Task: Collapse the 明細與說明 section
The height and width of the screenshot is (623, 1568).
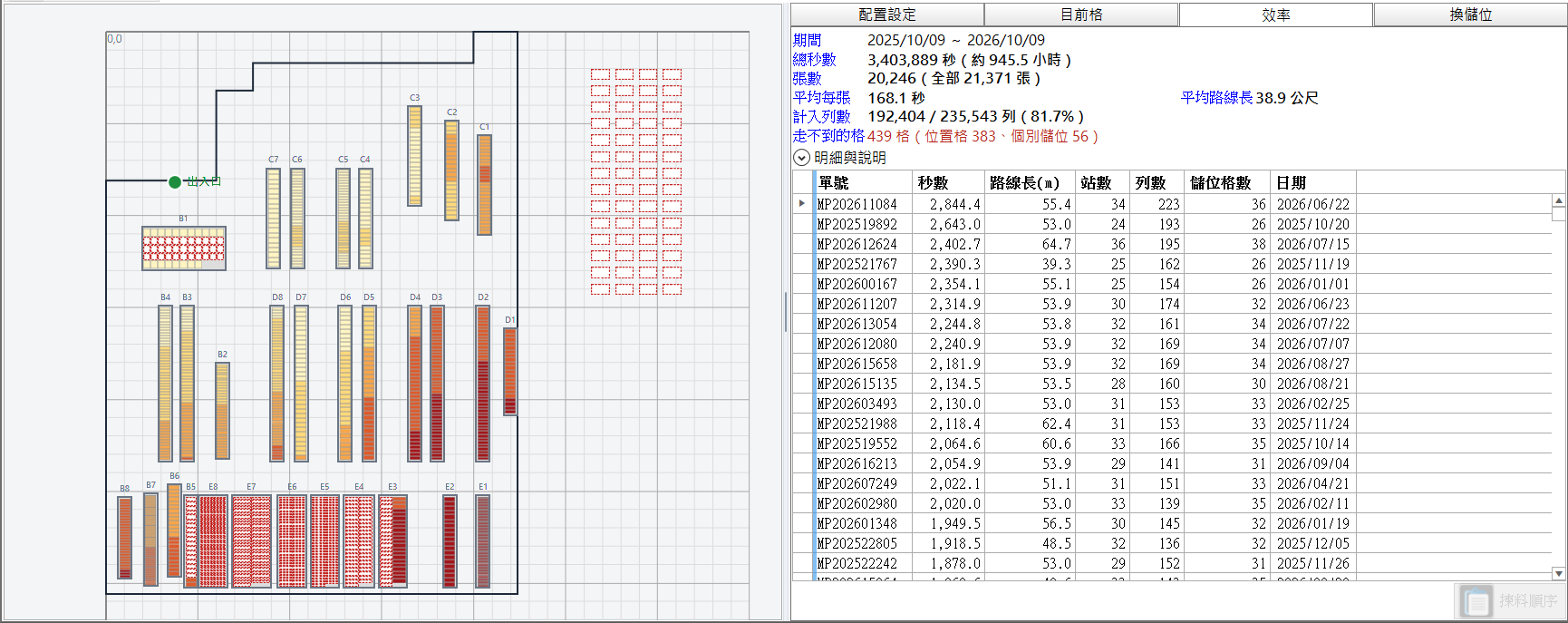Action: (x=801, y=158)
